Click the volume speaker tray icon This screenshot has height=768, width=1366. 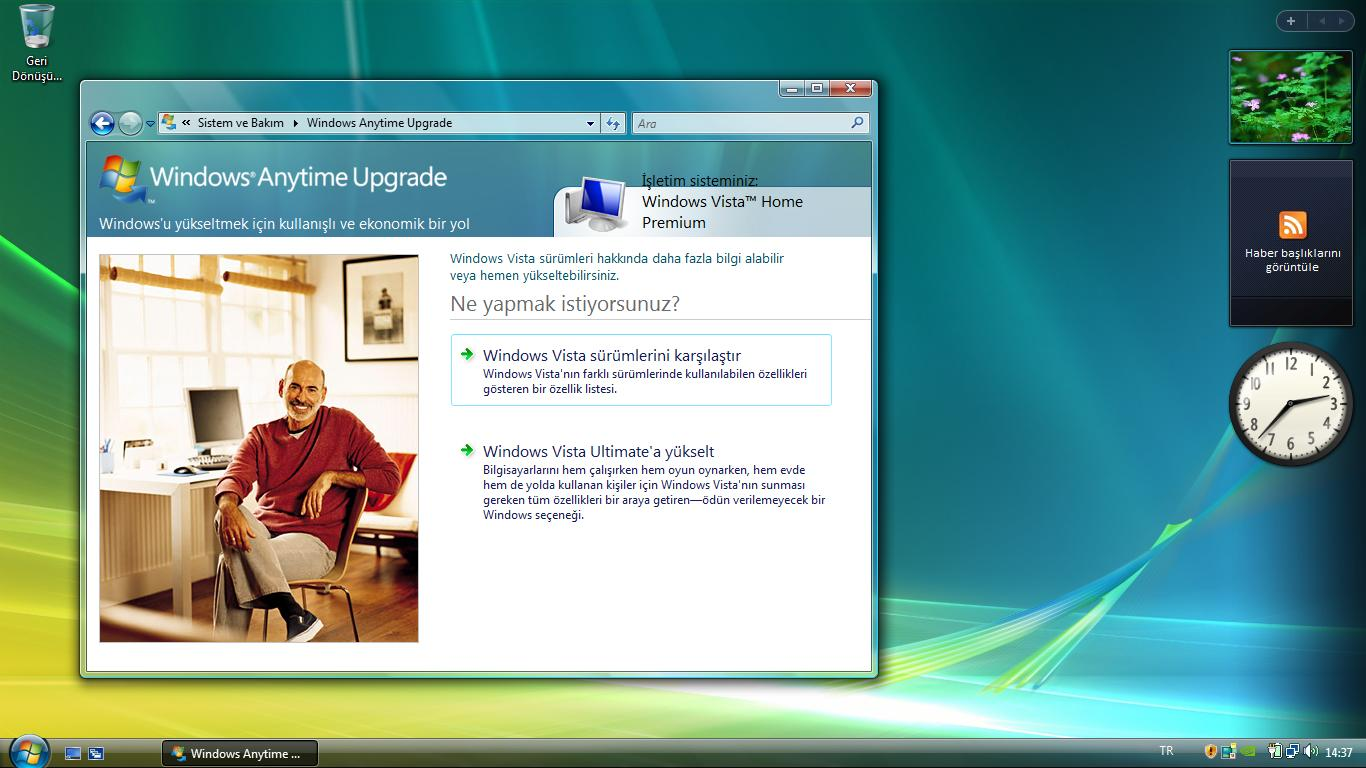pyautogui.click(x=1310, y=751)
